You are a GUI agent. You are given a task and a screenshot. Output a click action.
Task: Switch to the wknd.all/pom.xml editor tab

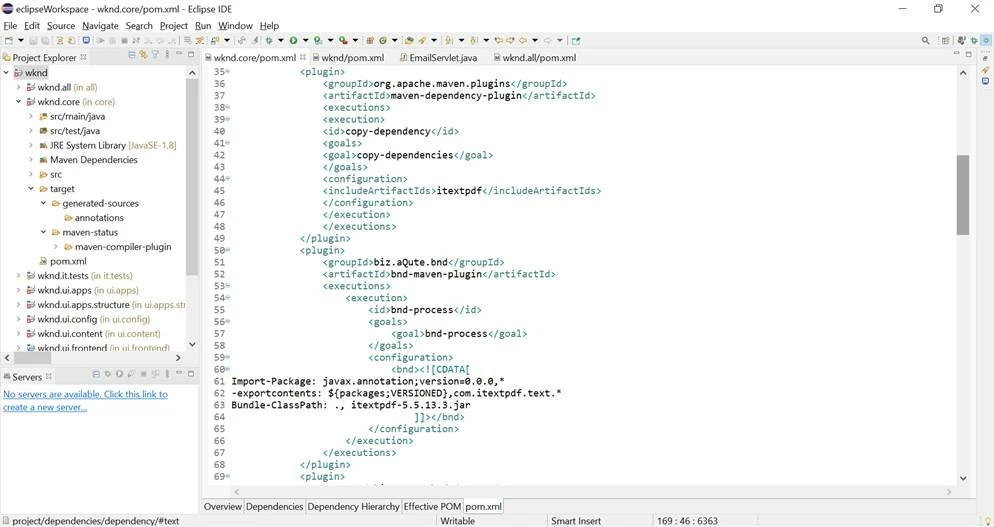point(534,58)
